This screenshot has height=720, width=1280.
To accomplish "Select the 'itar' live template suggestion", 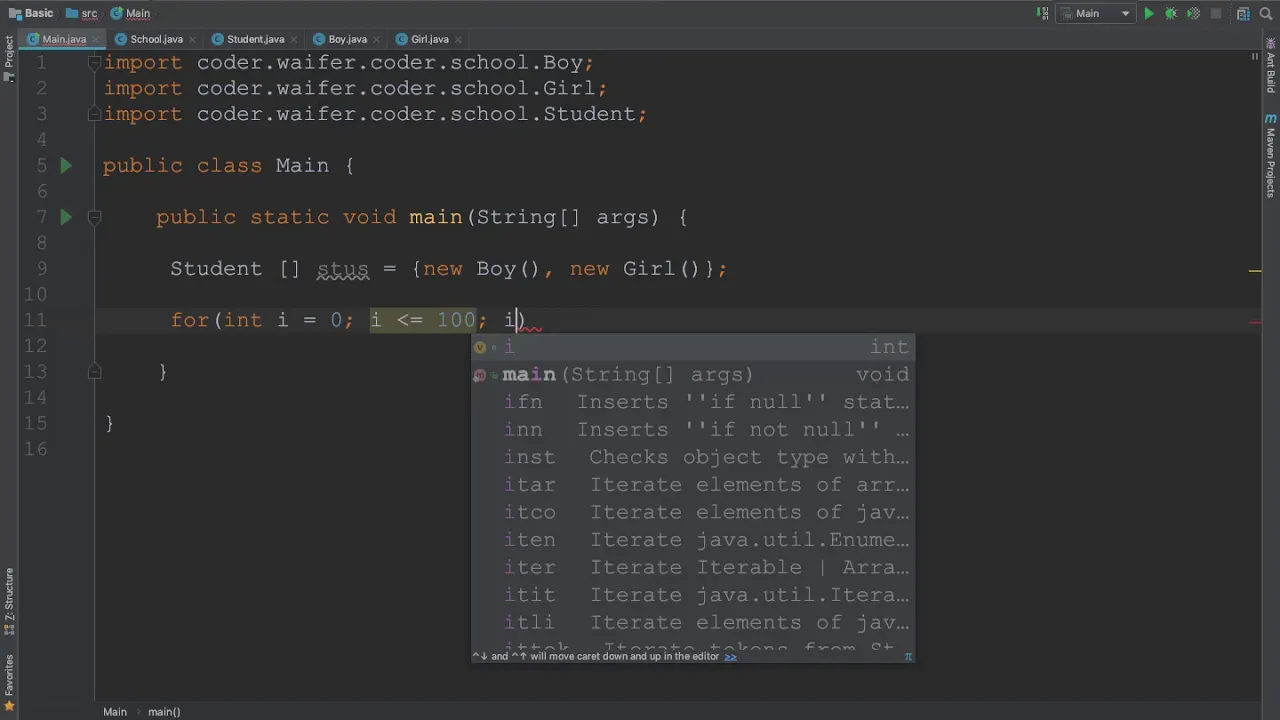I will point(692,485).
